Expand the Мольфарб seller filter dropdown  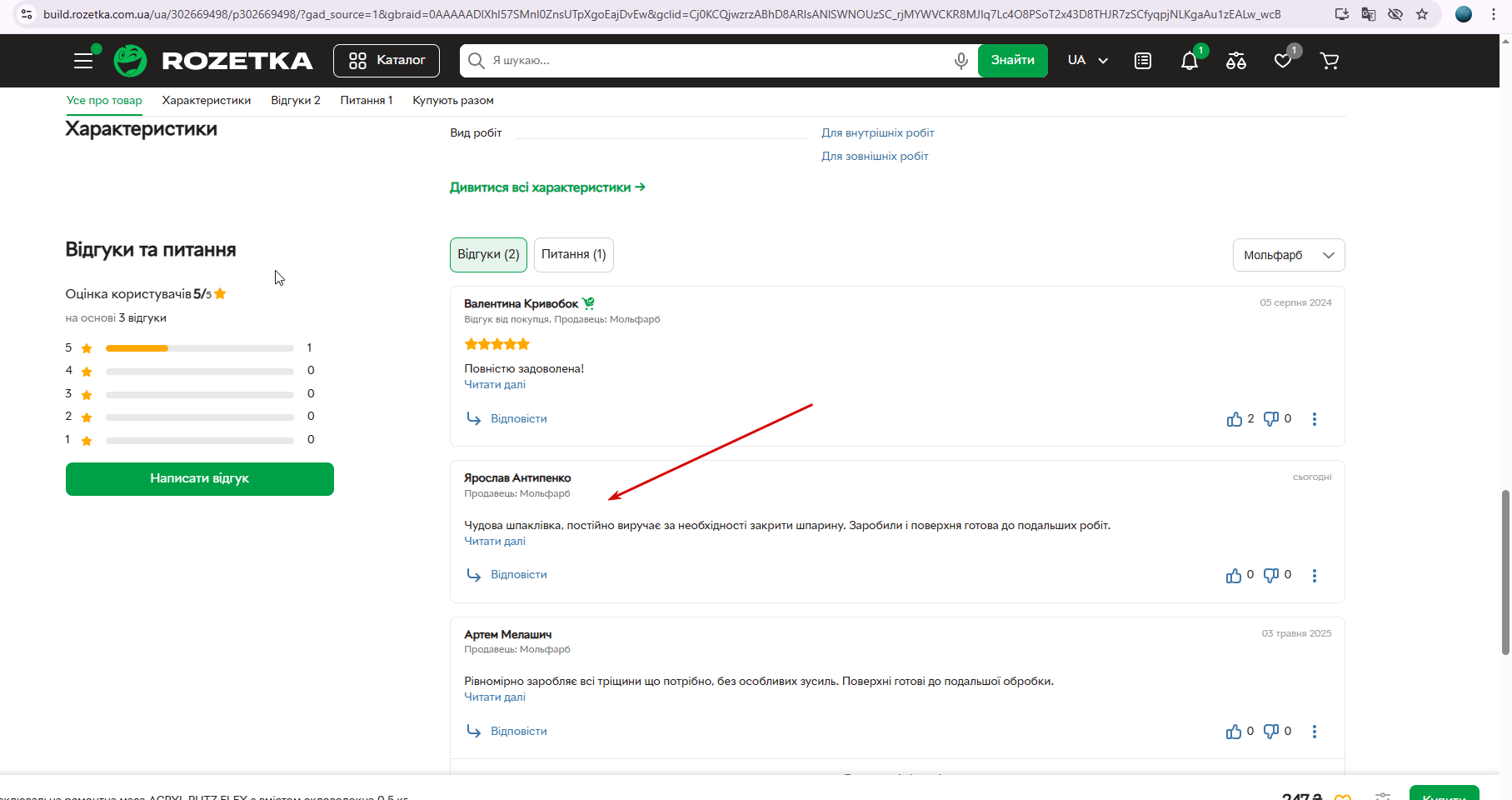coord(1289,255)
